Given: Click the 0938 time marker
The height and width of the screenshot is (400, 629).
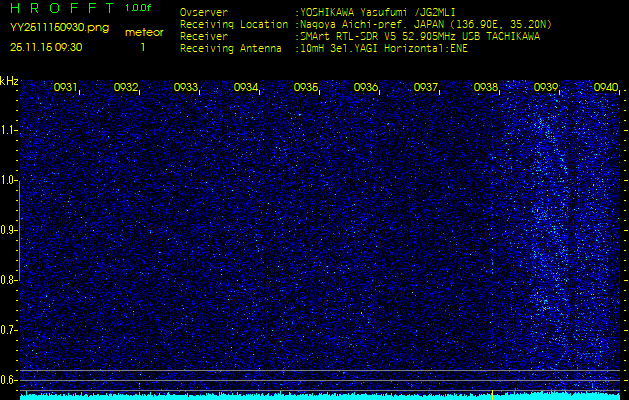Looking at the screenshot, I should tap(486, 87).
